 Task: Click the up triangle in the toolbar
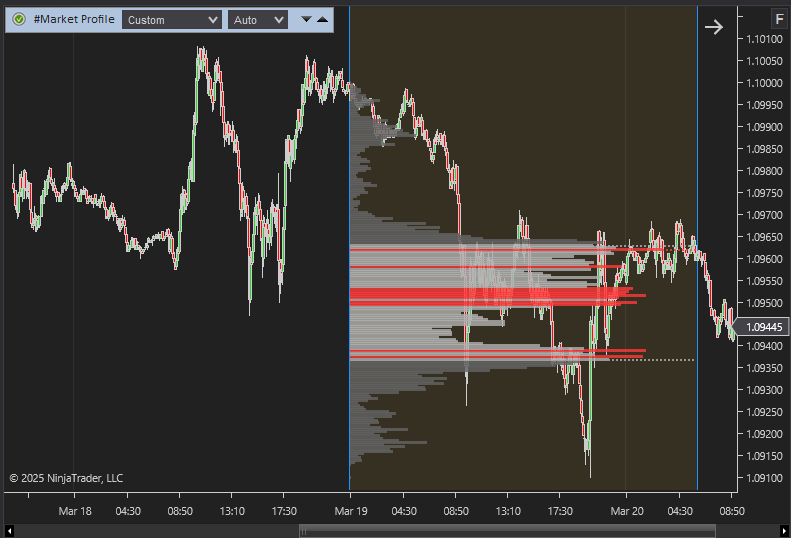[x=322, y=19]
